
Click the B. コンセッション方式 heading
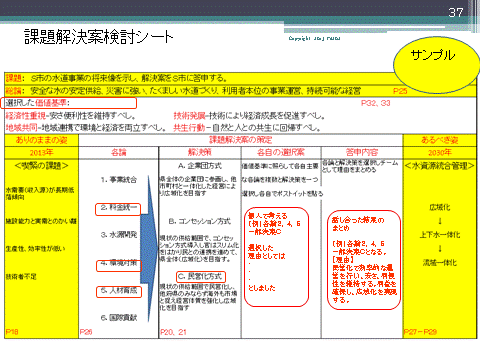tap(200, 221)
